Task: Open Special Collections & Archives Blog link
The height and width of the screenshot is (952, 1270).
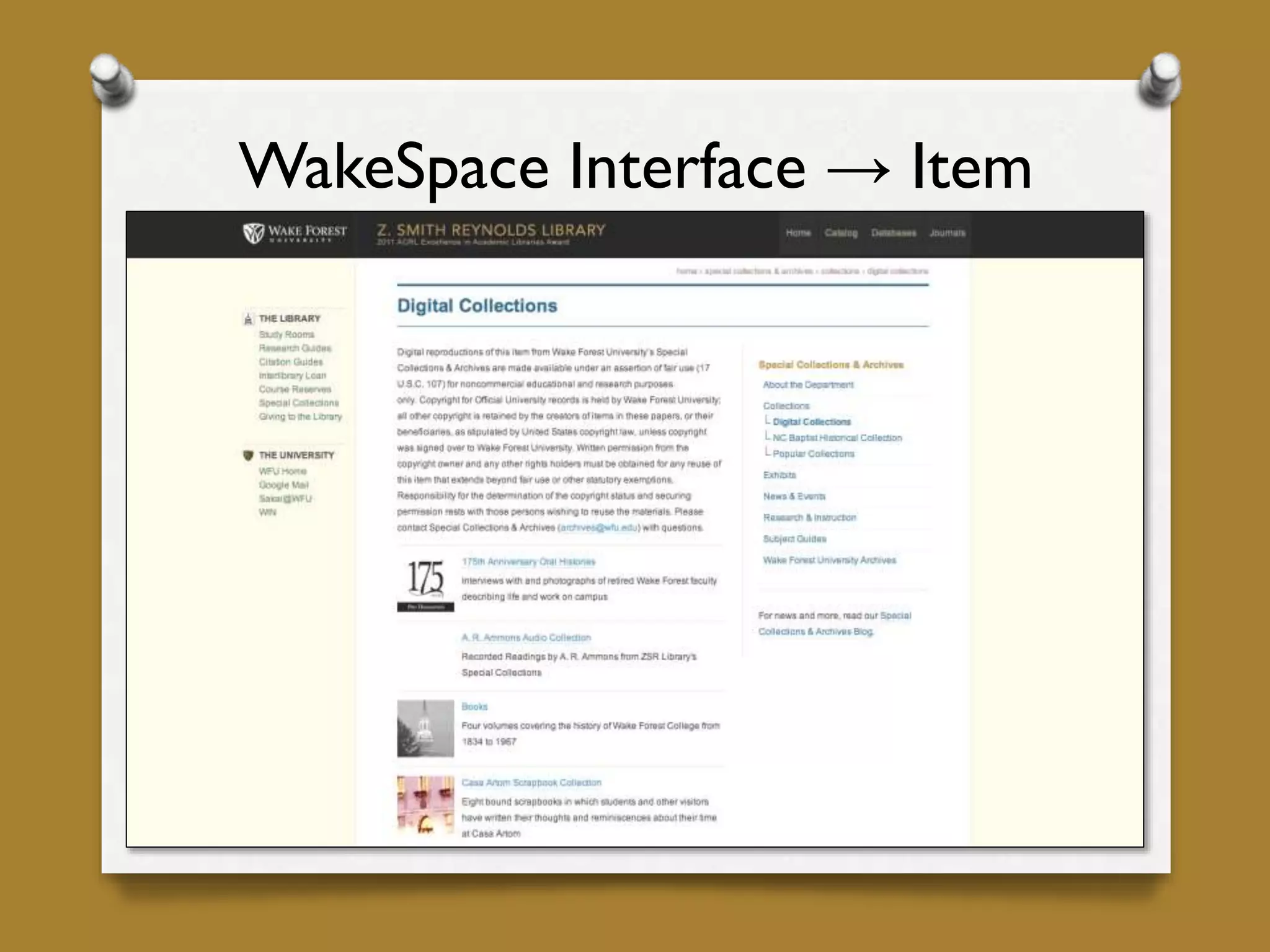Action: [835, 624]
